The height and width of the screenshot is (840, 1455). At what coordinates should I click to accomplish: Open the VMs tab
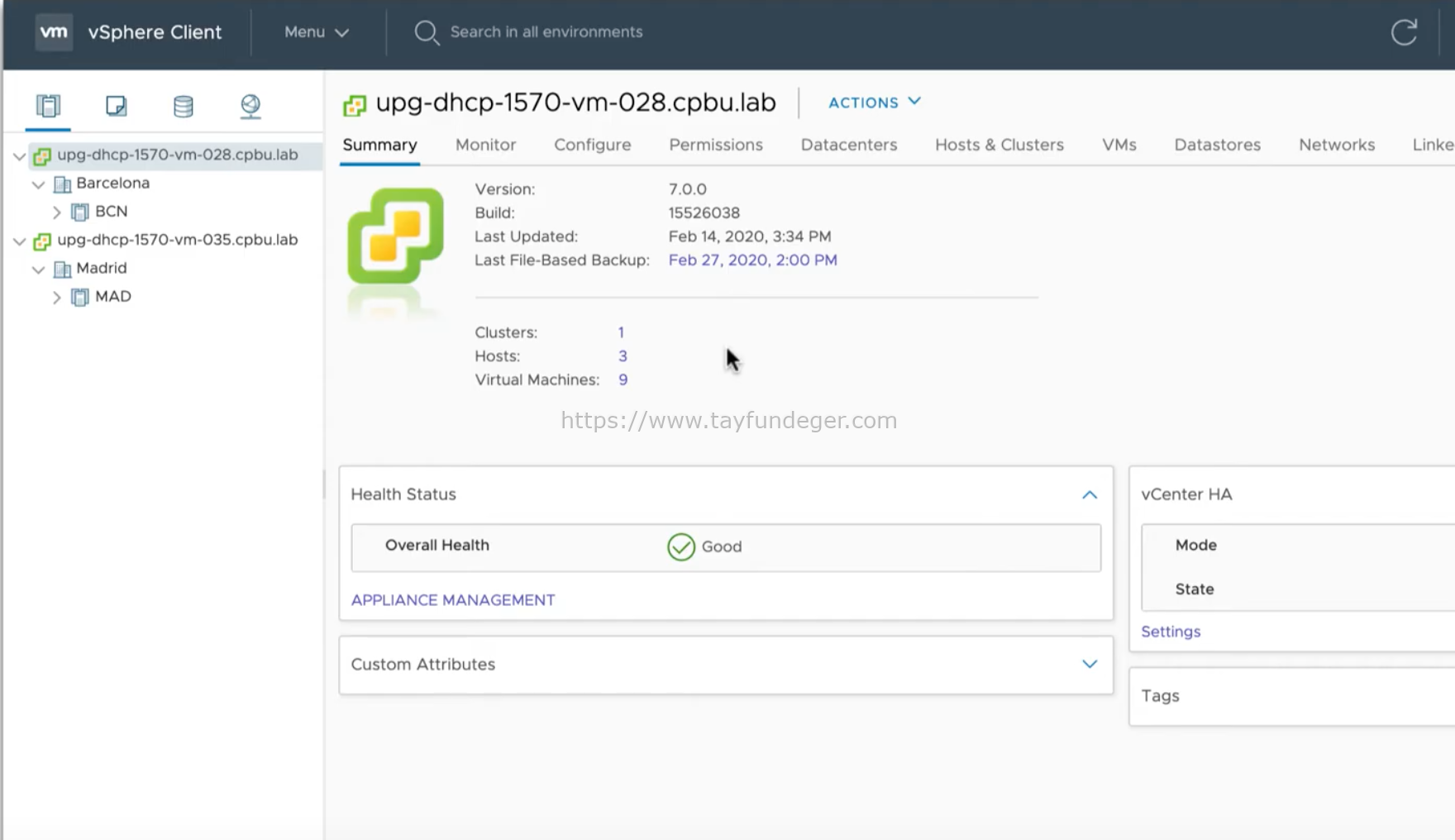point(1119,145)
